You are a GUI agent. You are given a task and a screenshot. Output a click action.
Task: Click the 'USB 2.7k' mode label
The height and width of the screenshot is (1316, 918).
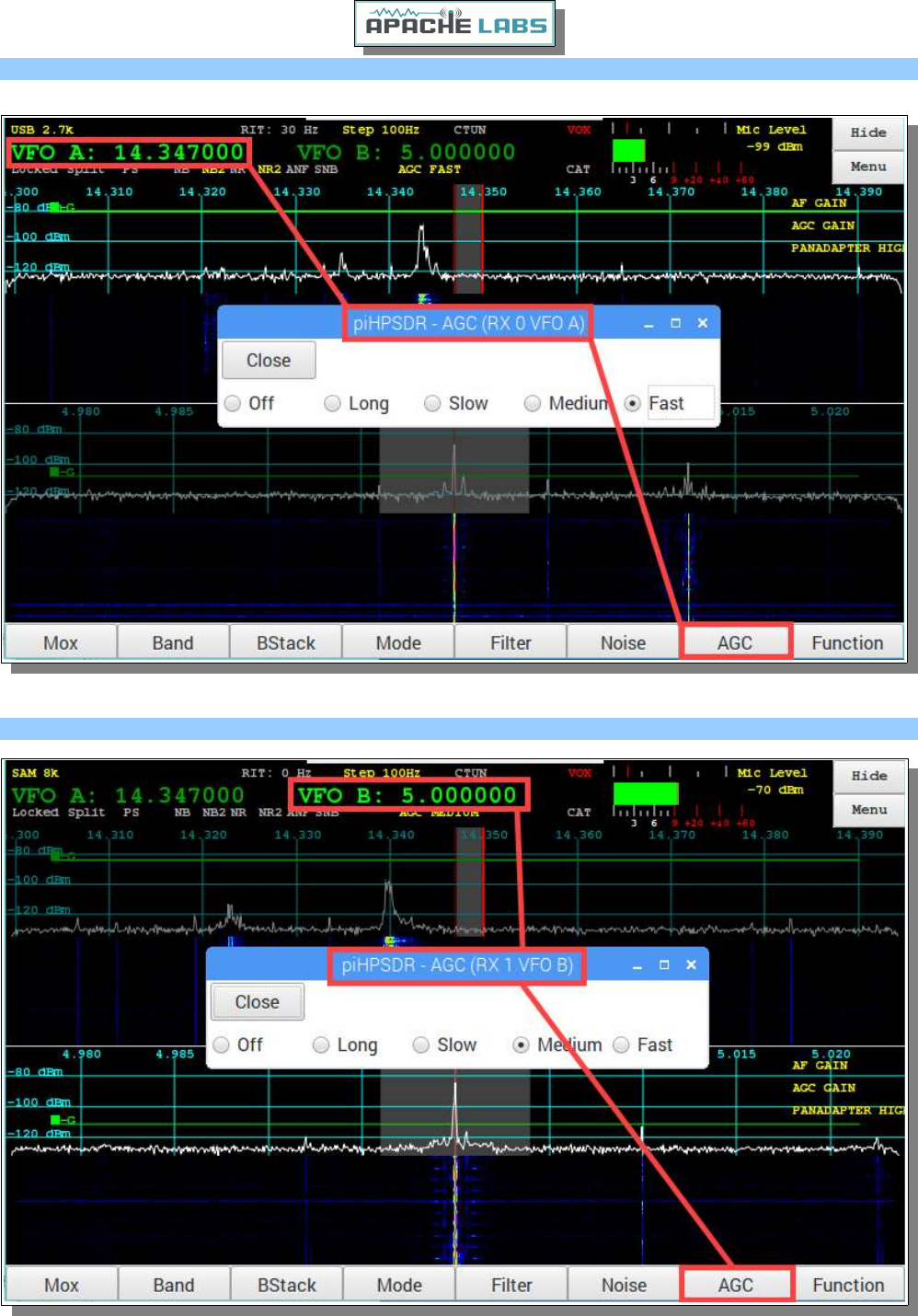point(42,130)
